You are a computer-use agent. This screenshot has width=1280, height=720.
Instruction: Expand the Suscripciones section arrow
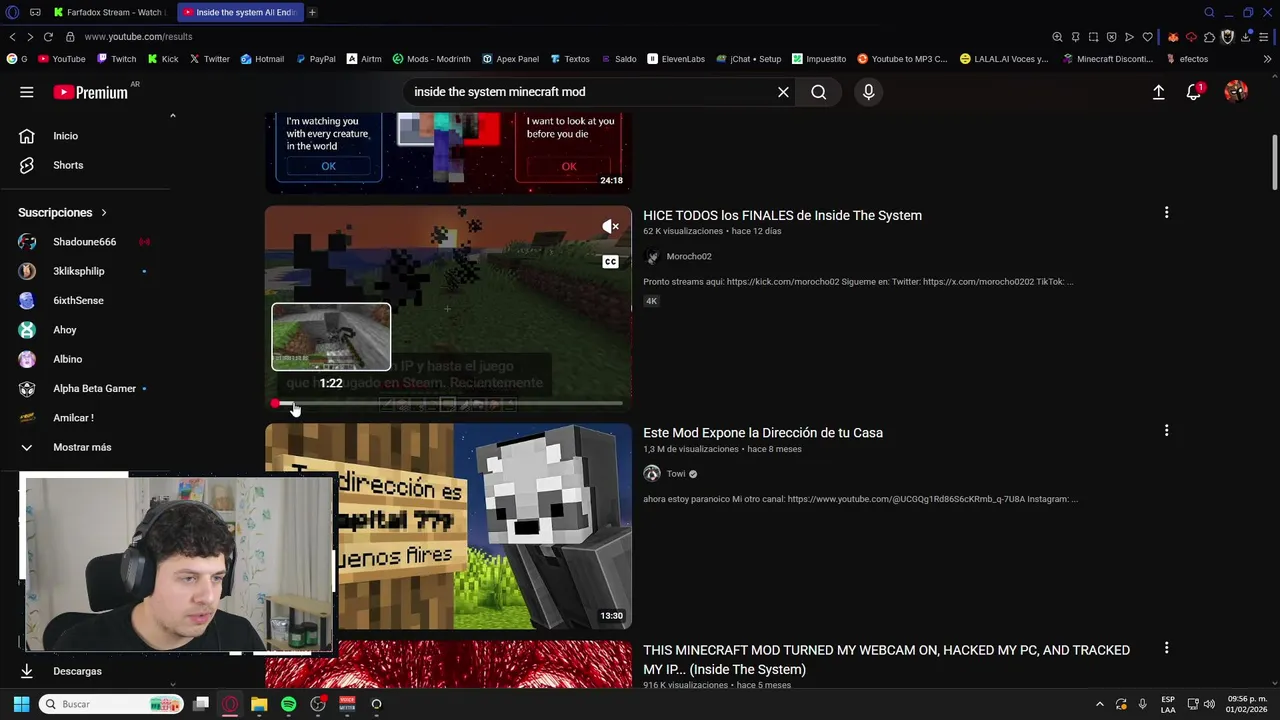click(103, 213)
